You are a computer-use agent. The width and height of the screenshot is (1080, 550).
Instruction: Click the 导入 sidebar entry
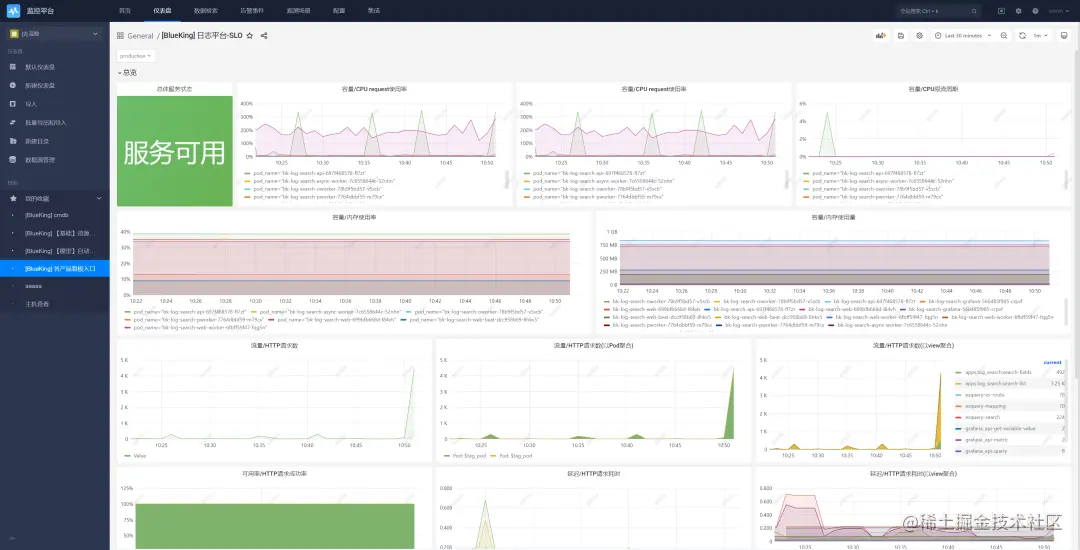31,104
